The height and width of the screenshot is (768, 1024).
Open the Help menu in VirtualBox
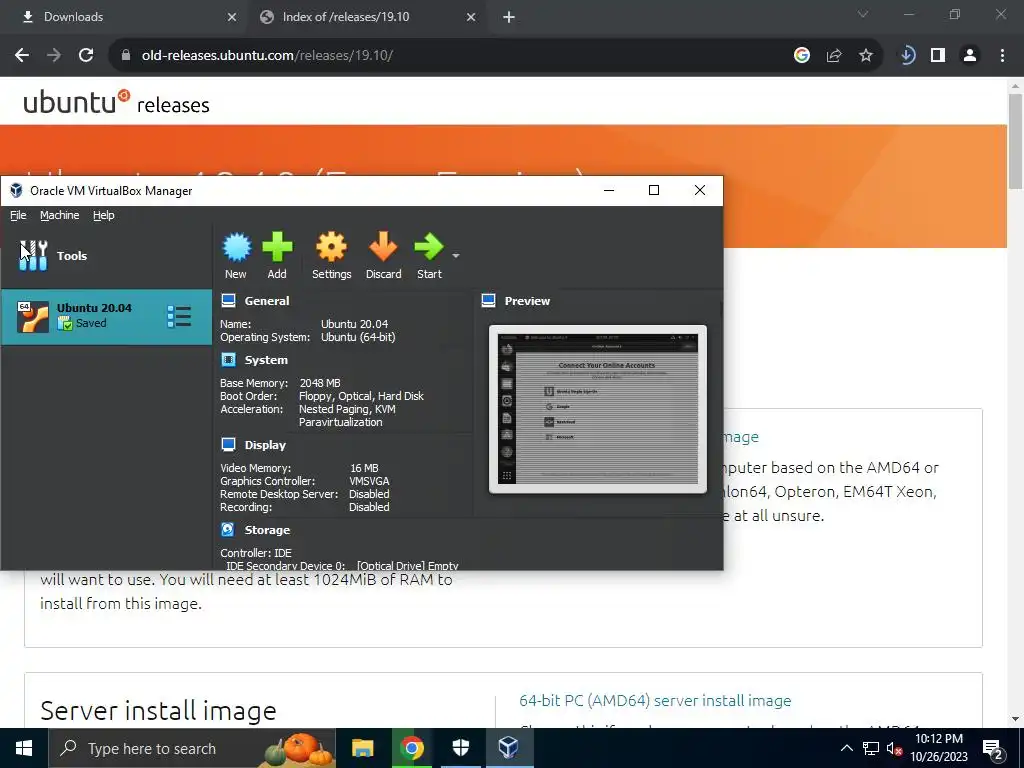coord(103,215)
